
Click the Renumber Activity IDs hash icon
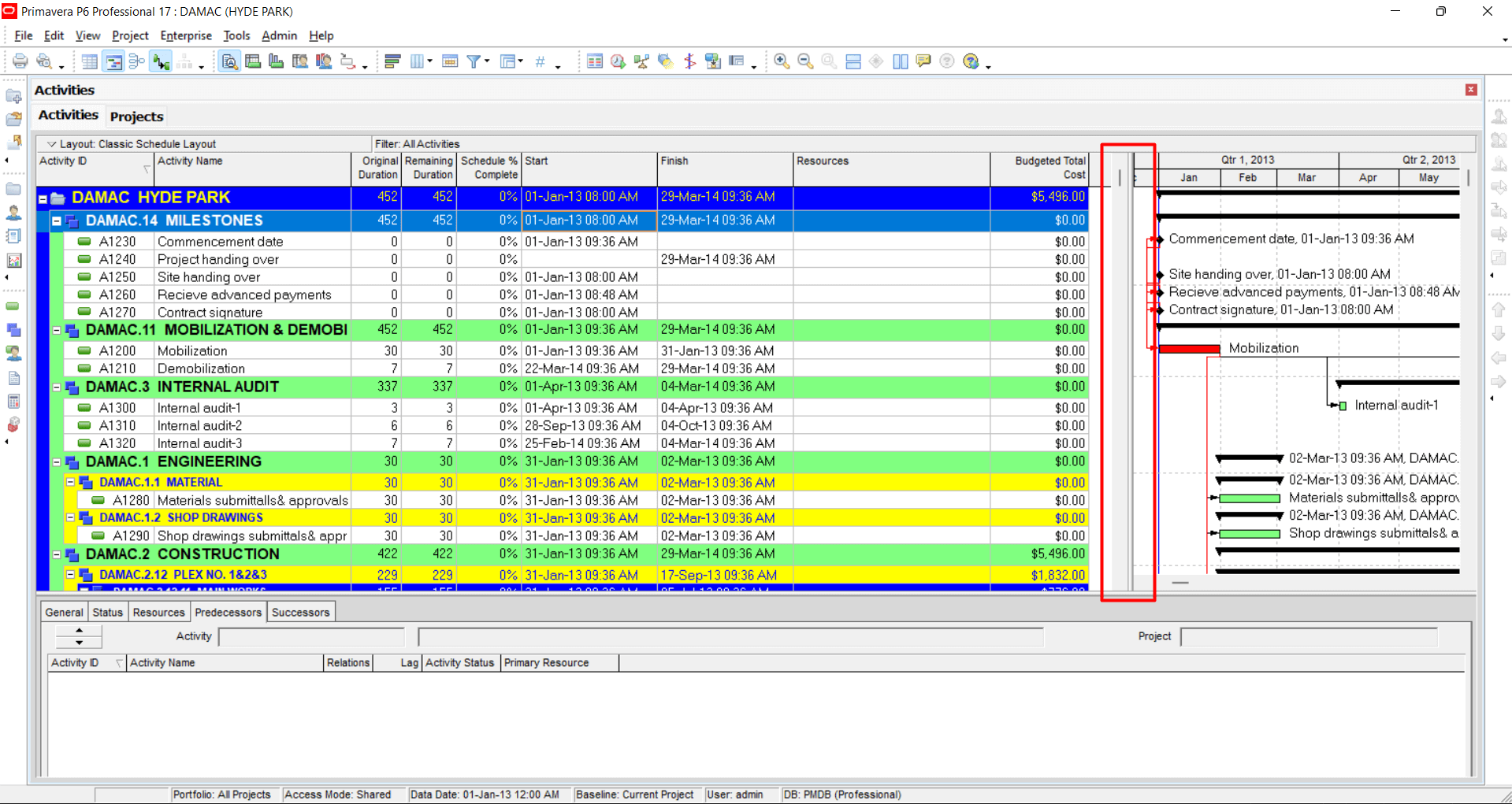pyautogui.click(x=540, y=61)
